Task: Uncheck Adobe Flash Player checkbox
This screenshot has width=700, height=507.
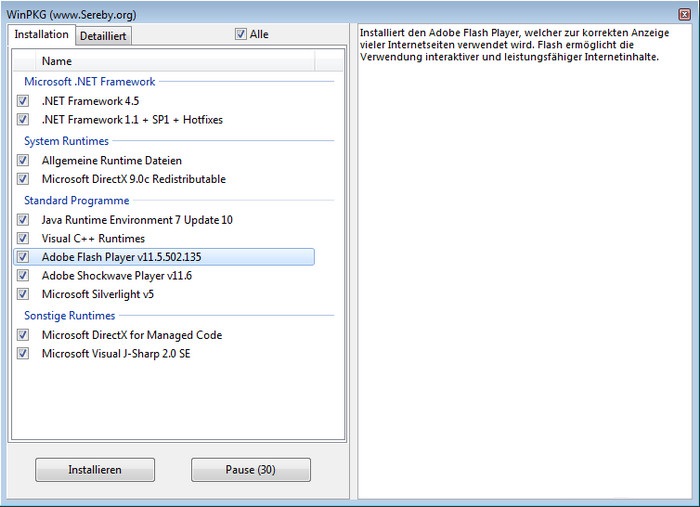Action: coord(23,257)
